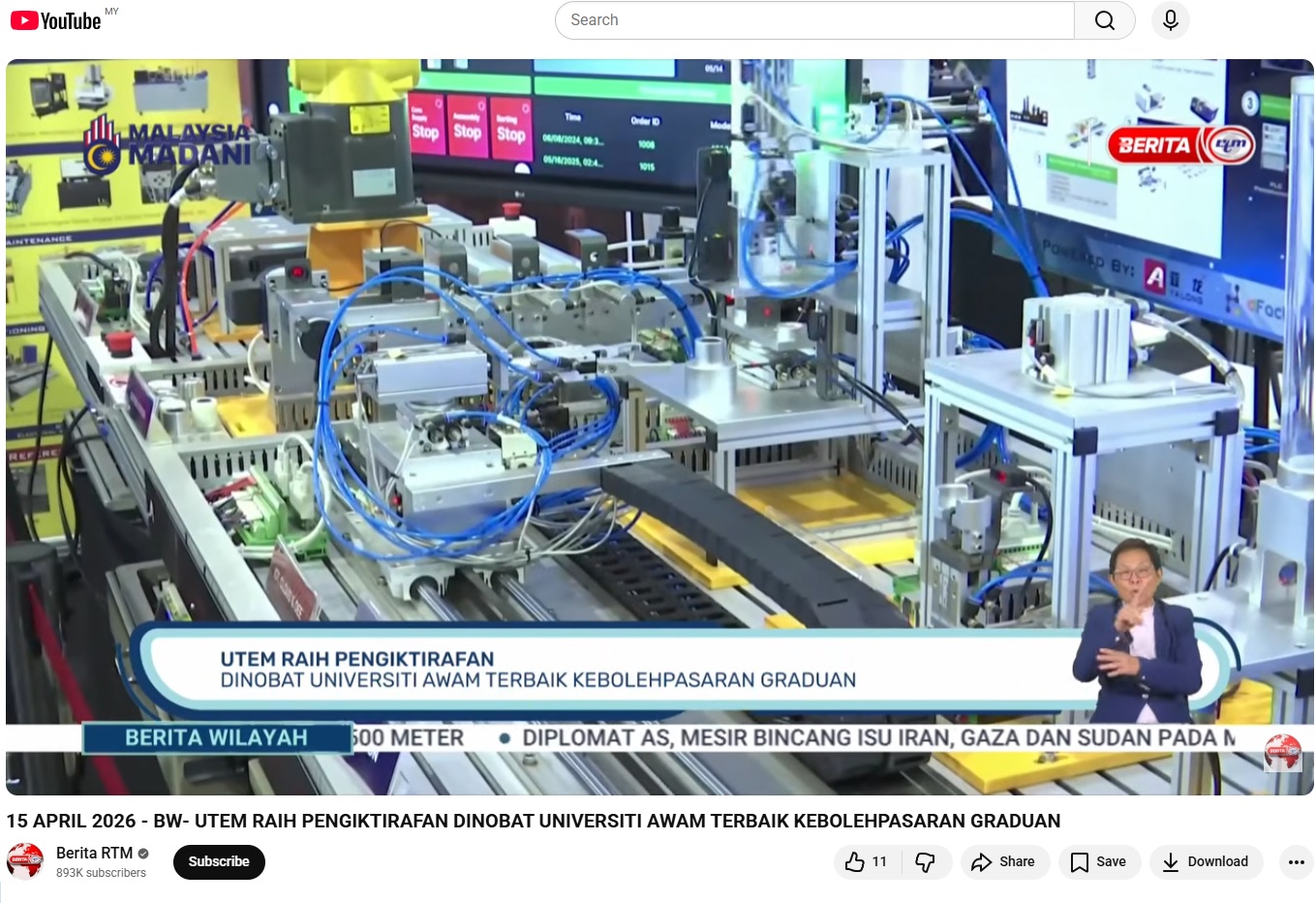Screen dimensions: 1316x903
Task: Click the video title about UTEM
Action: pos(533,821)
